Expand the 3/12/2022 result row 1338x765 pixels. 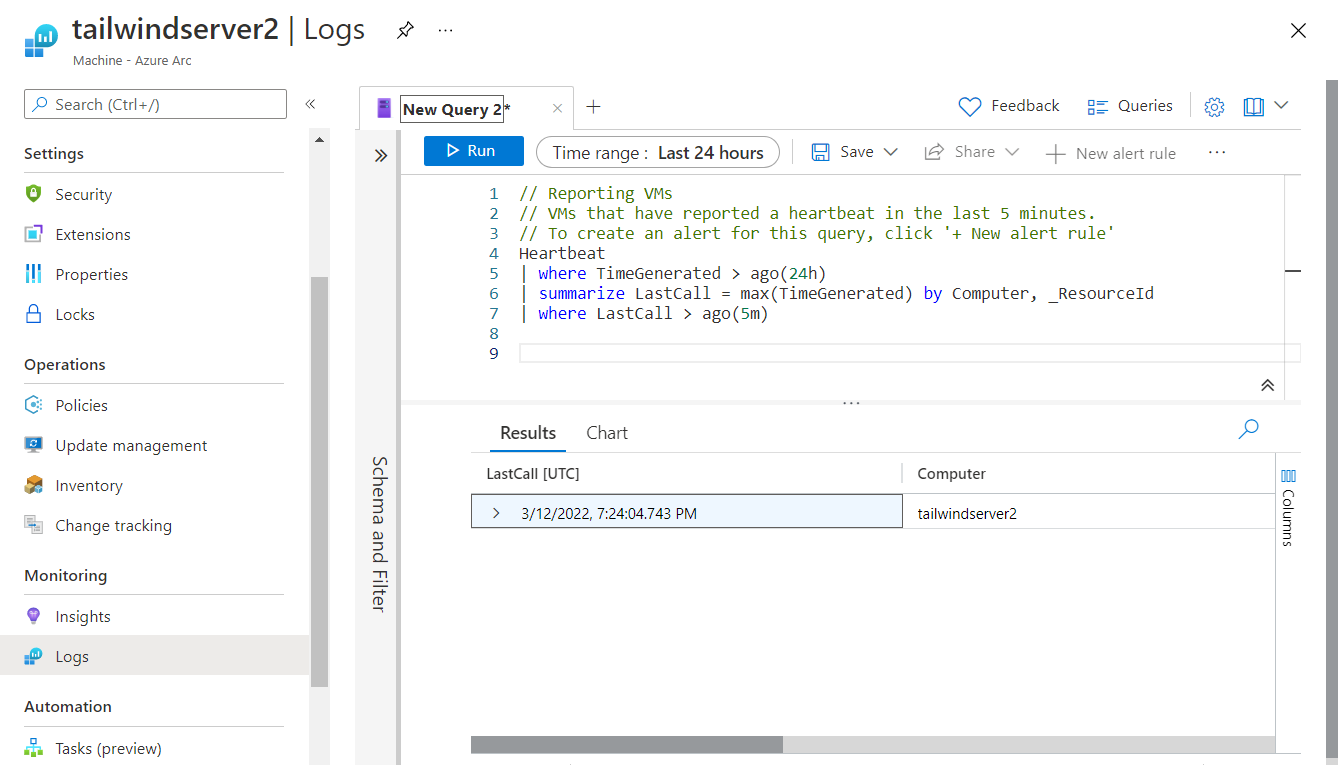tap(496, 513)
